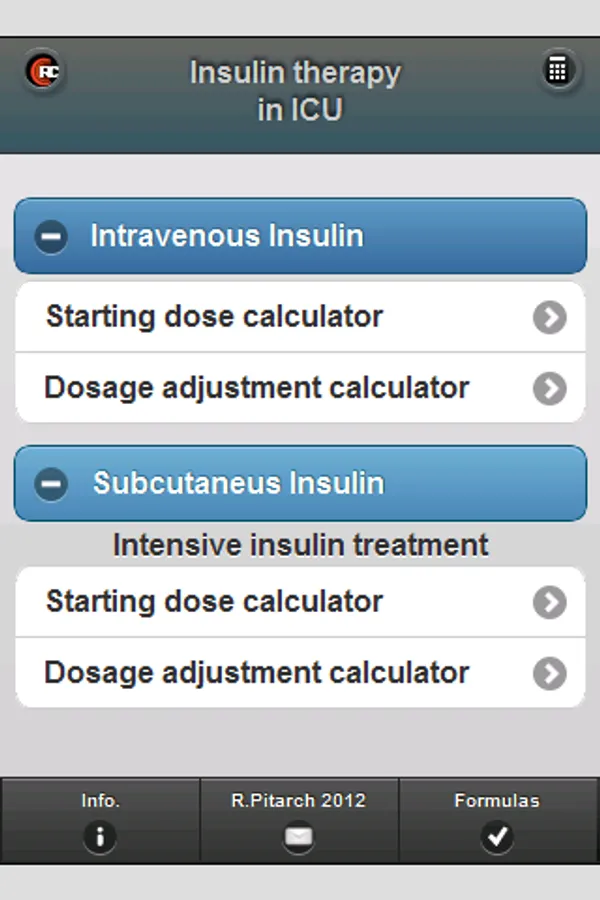
Task: Click the Formulas checkmark icon
Action: 497,836
